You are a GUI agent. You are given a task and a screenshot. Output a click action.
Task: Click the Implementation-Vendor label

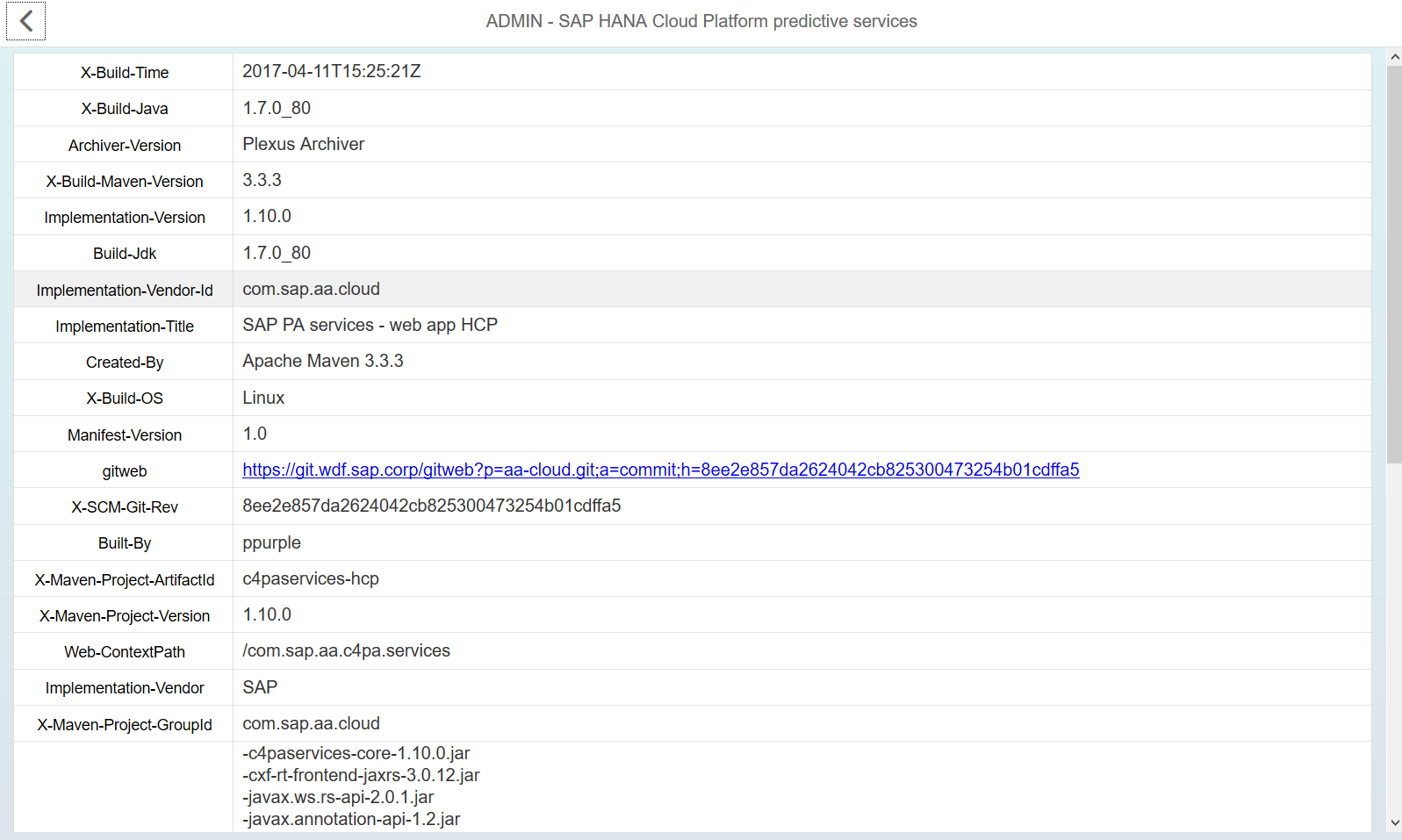point(125,688)
